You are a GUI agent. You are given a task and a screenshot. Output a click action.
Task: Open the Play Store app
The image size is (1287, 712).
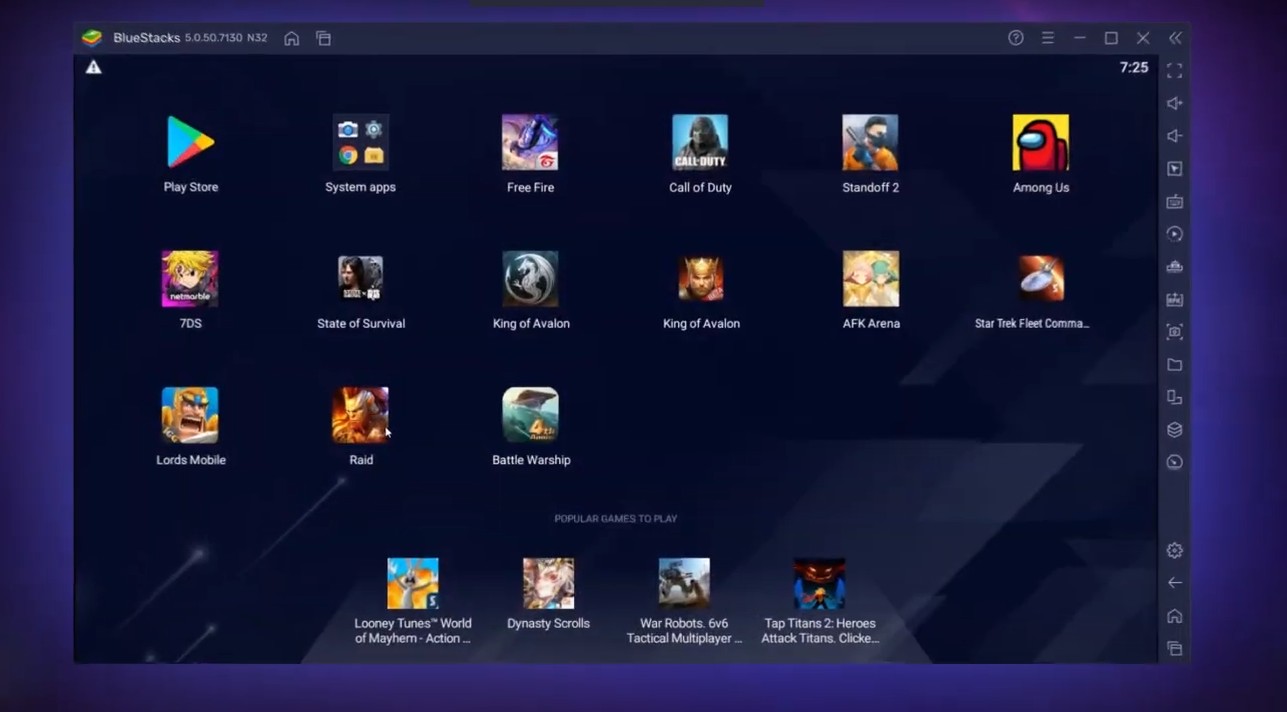(x=190, y=142)
